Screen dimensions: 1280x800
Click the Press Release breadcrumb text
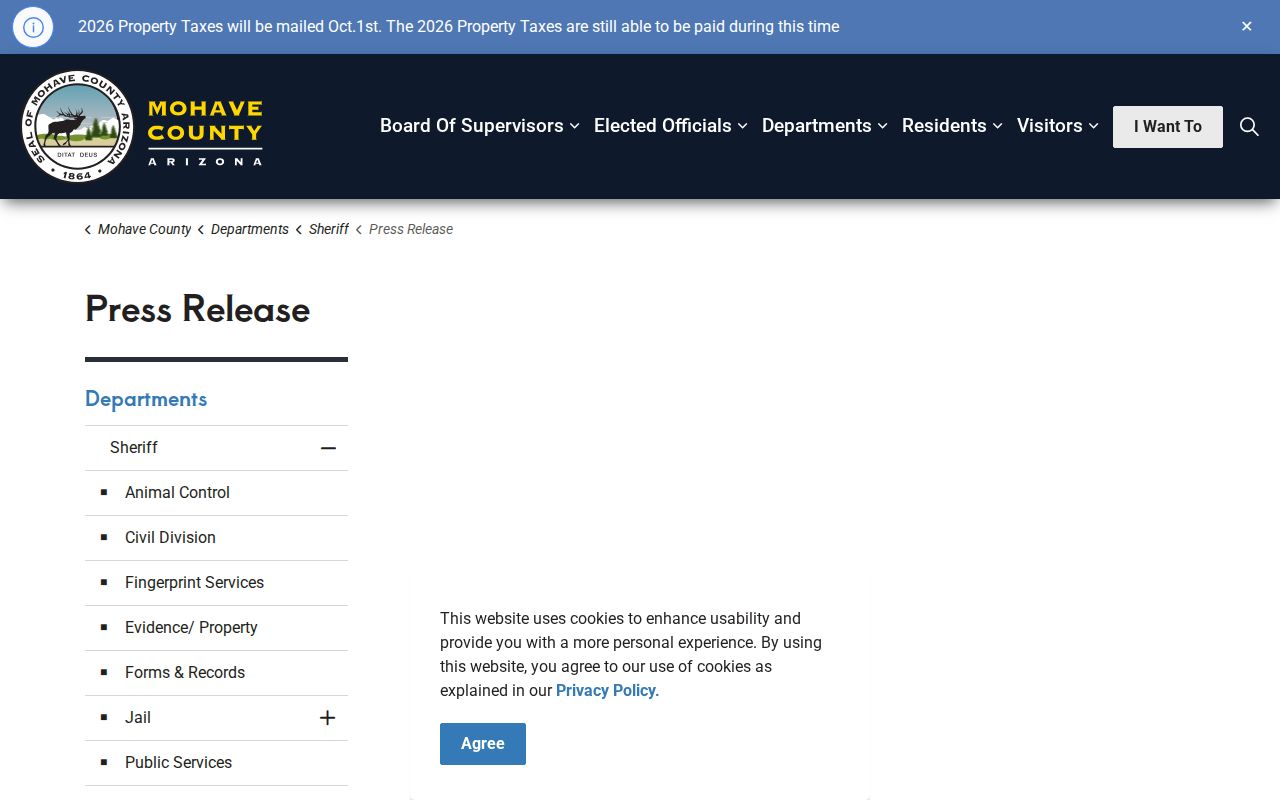tap(411, 229)
